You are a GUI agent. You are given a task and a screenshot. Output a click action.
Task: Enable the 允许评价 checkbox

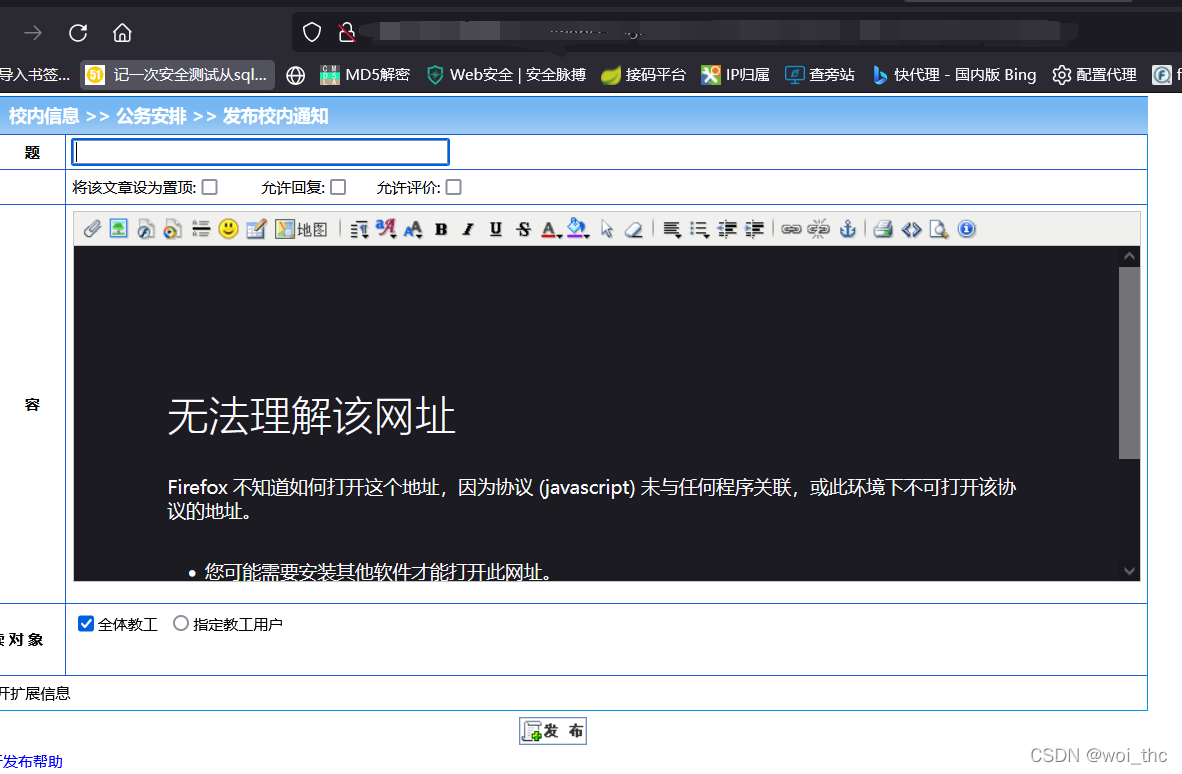(453, 187)
